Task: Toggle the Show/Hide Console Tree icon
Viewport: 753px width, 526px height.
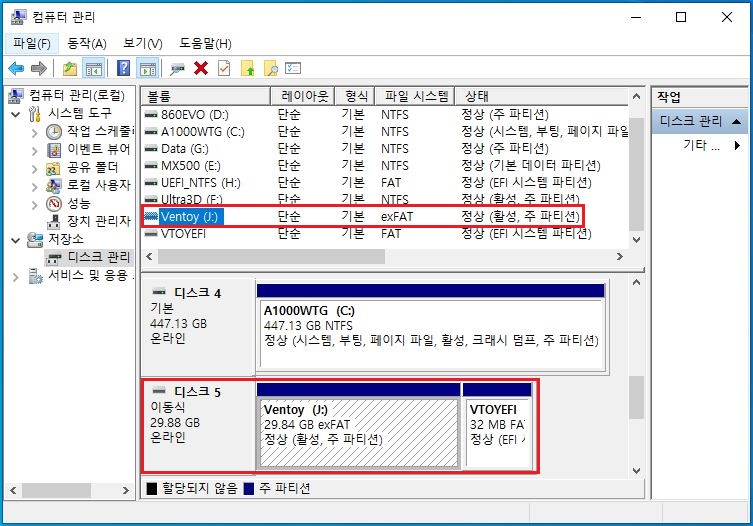Action: (94, 69)
